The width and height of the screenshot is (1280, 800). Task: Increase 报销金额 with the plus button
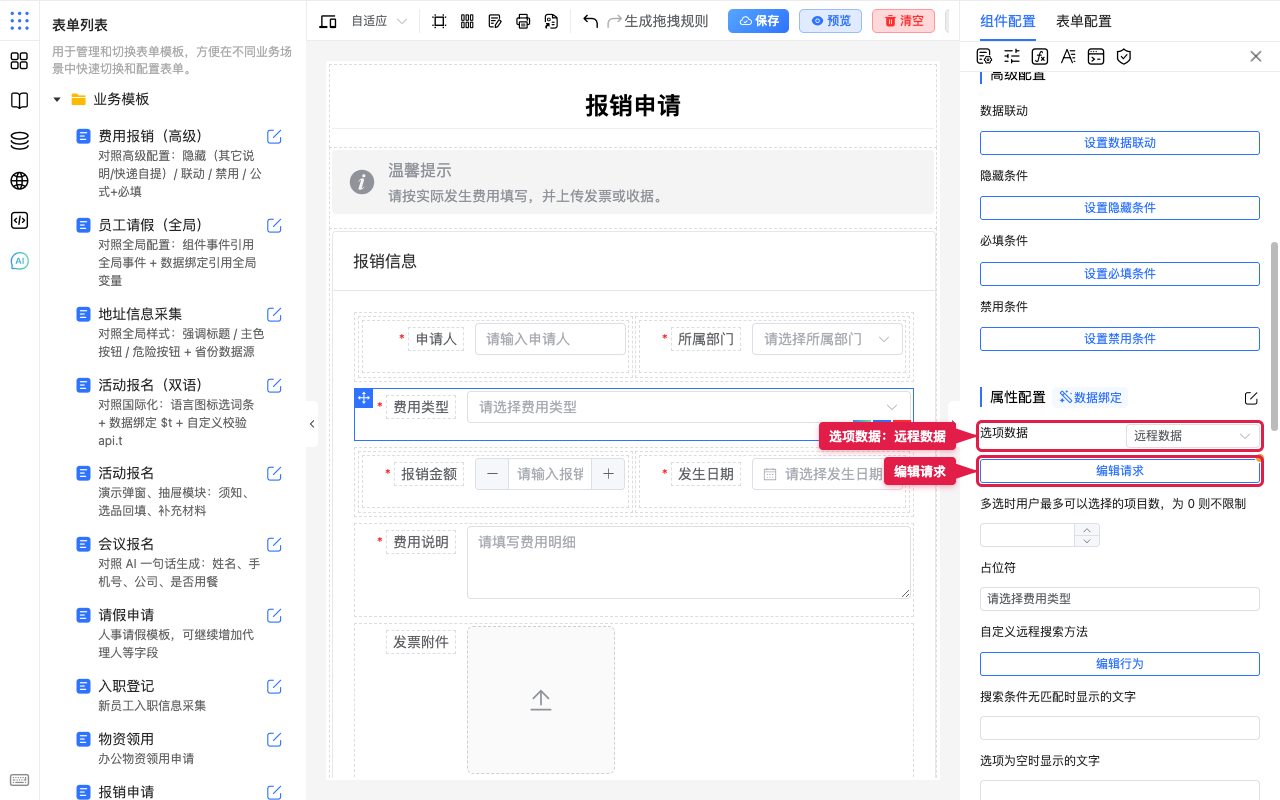(609, 474)
